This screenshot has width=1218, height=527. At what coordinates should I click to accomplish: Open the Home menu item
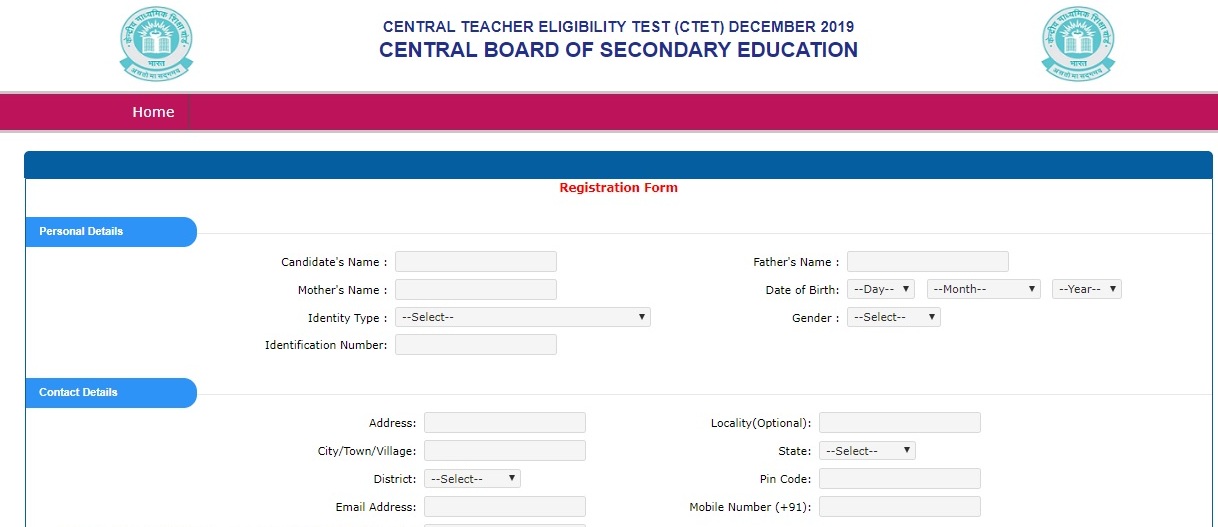coord(153,112)
